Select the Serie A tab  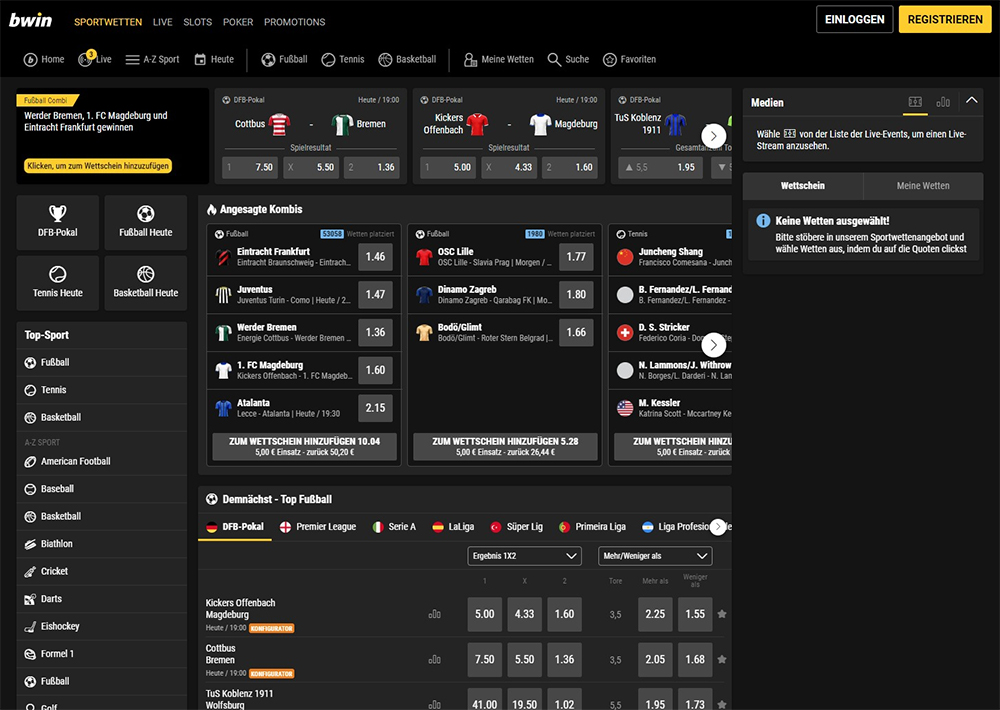click(394, 527)
